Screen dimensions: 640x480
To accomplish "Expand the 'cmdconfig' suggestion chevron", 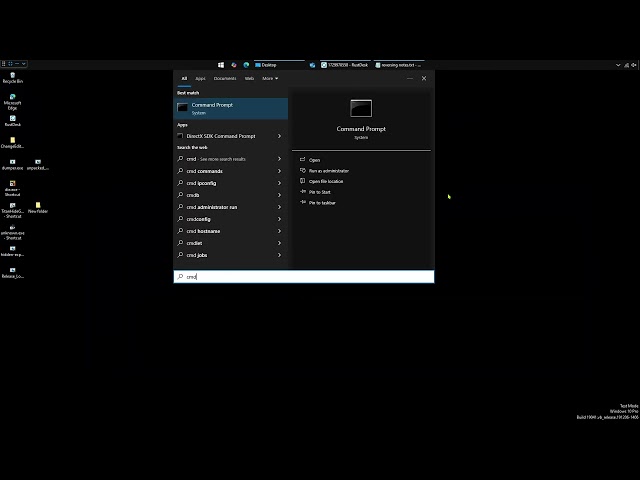I will pos(280,219).
